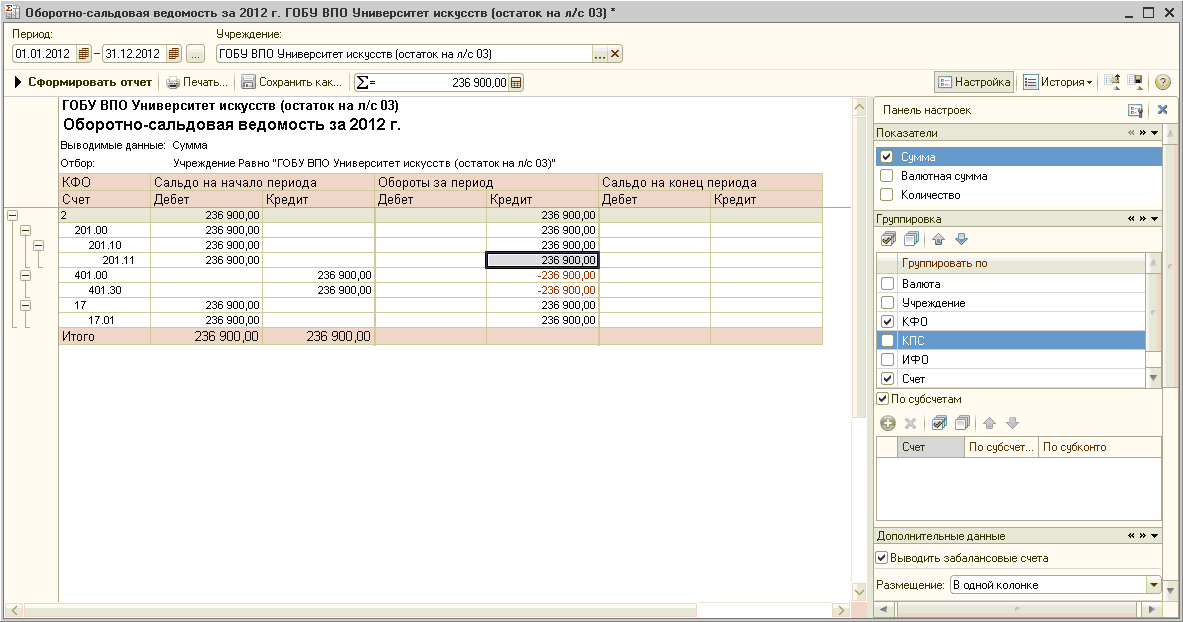The image size is (1183, 622).
Task: Enable the Валютная сумма checkbox
Action: [x=886, y=176]
